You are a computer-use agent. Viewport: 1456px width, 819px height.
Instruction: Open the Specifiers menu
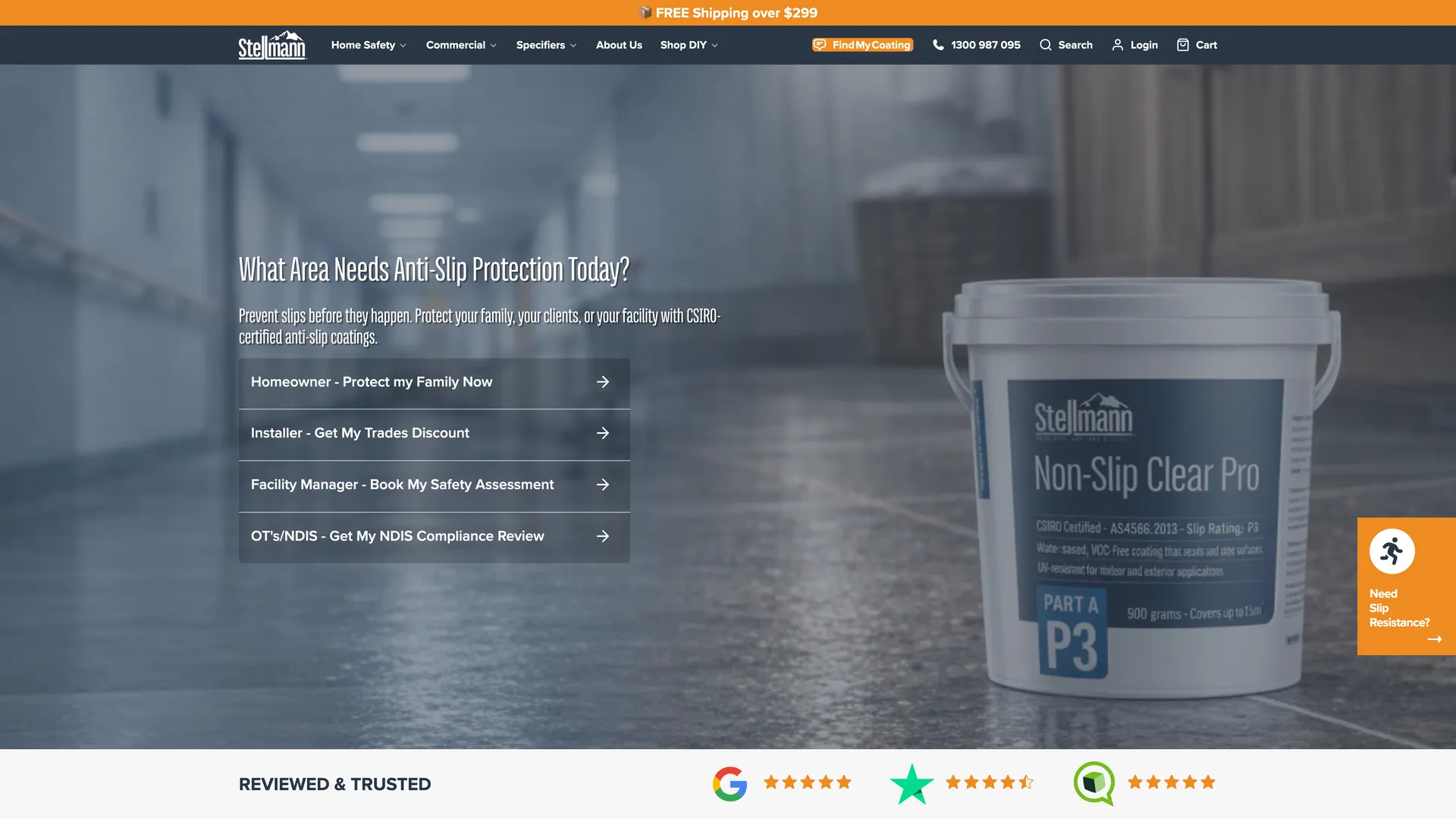pyautogui.click(x=546, y=45)
